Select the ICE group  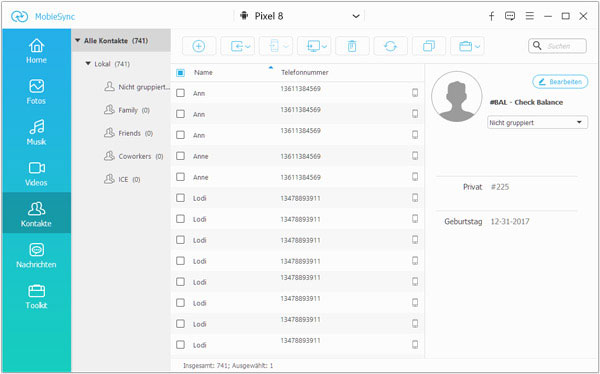point(122,179)
